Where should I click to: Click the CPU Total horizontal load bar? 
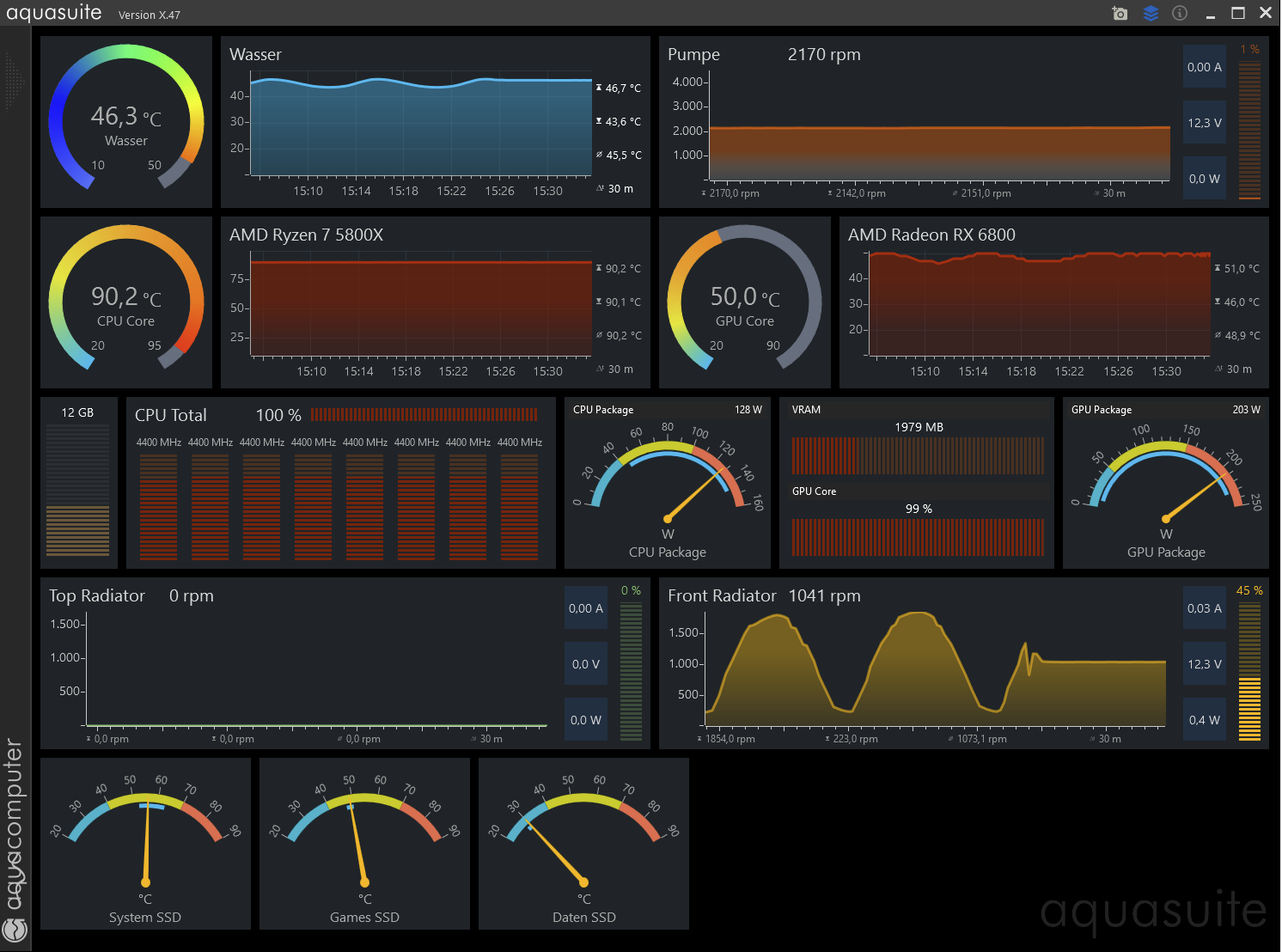click(424, 415)
